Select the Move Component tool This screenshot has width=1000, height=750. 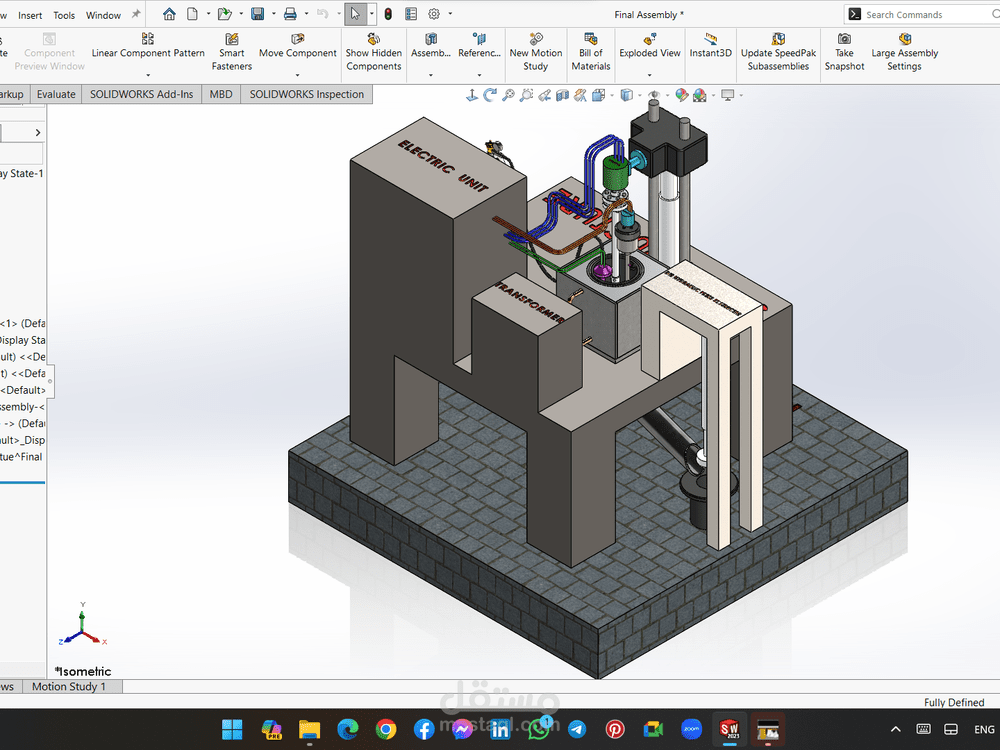297,46
